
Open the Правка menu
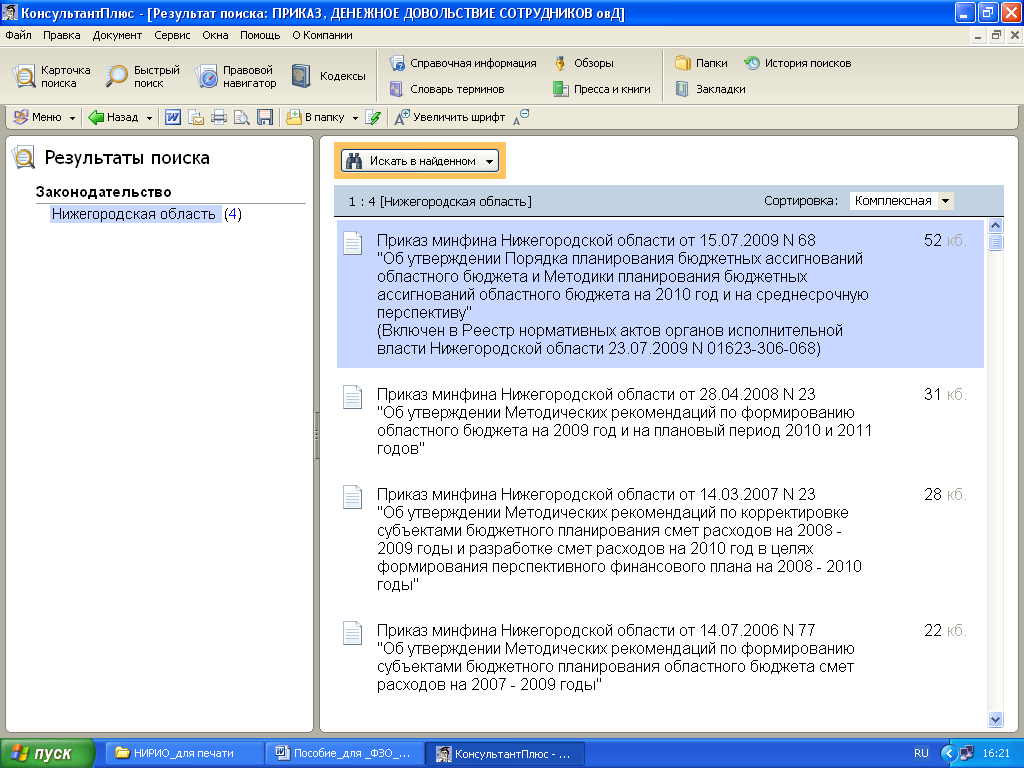pos(61,35)
